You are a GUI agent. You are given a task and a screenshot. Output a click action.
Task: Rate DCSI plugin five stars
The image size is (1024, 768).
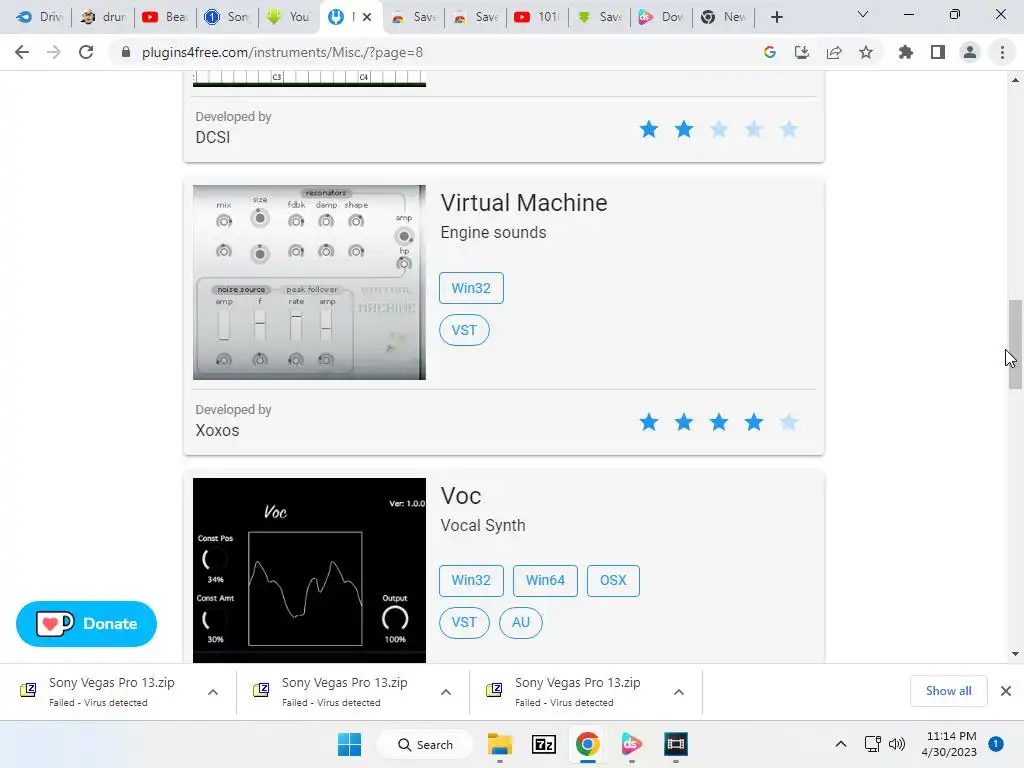(789, 129)
